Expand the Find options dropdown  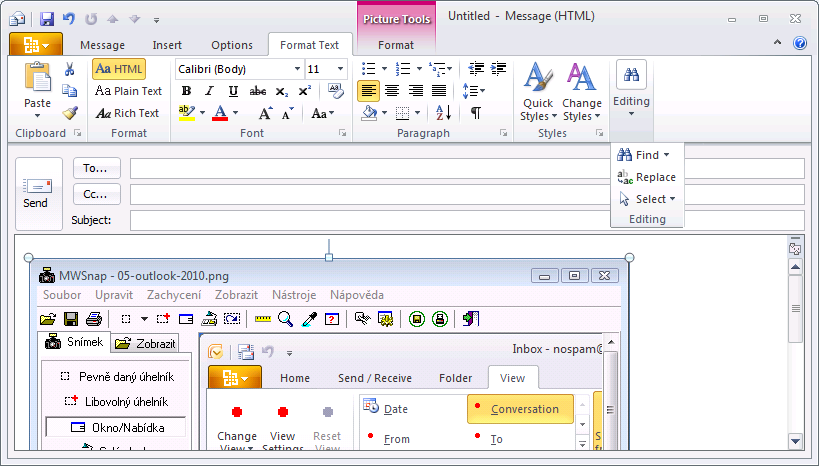[666, 155]
